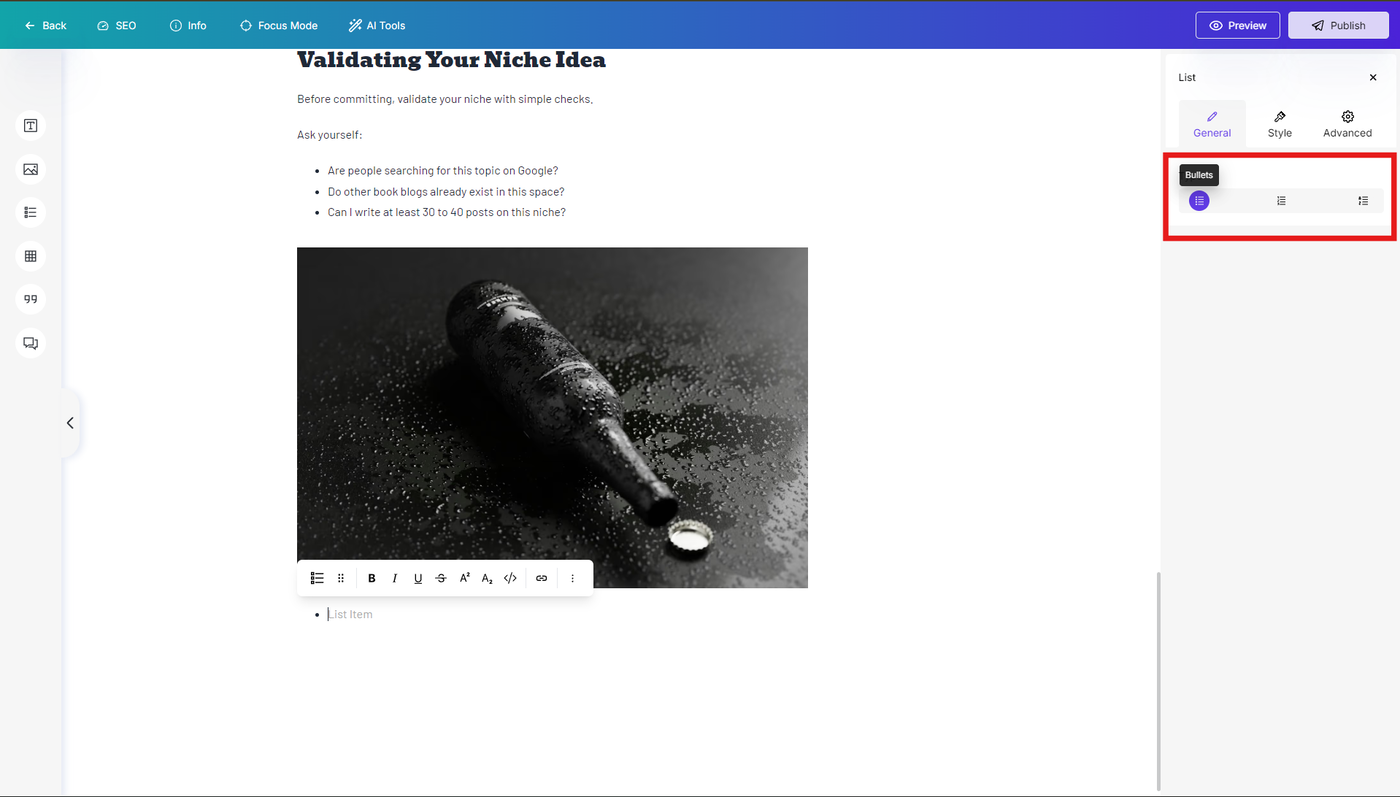Apply superscript formatting icon
This screenshot has width=1400, height=797.
pos(465,578)
